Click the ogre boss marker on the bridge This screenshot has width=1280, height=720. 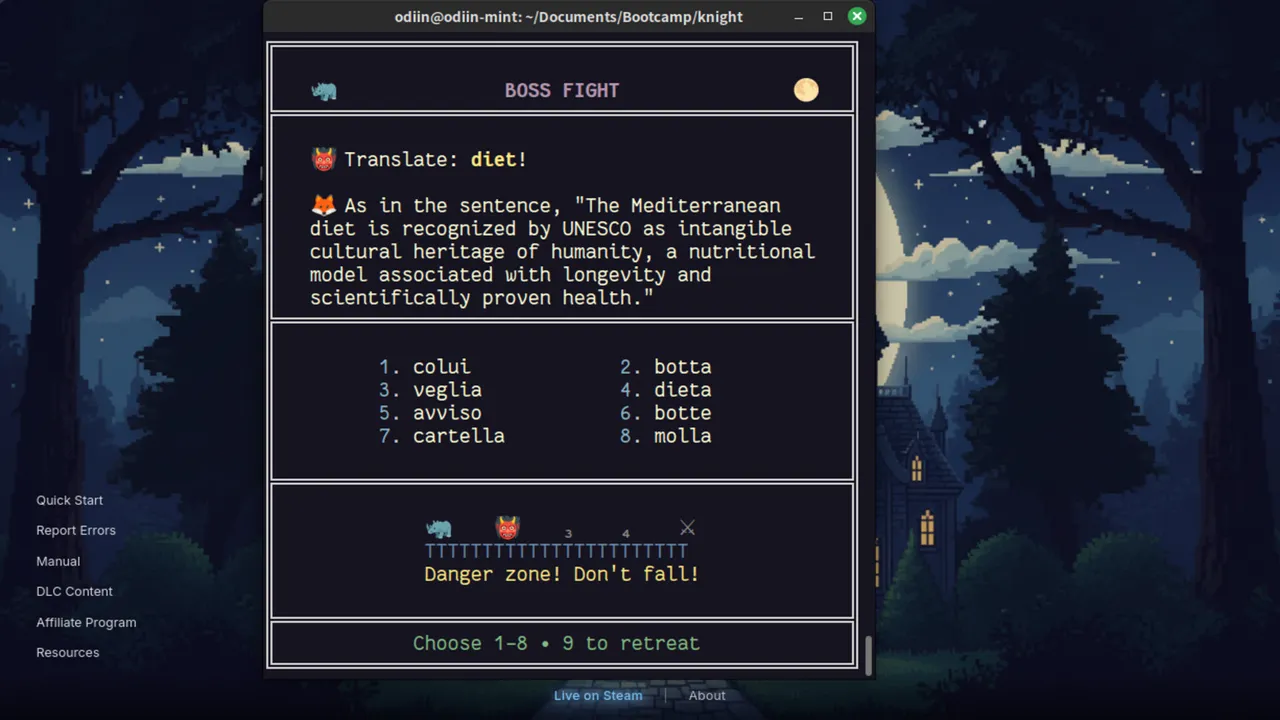[x=508, y=527]
